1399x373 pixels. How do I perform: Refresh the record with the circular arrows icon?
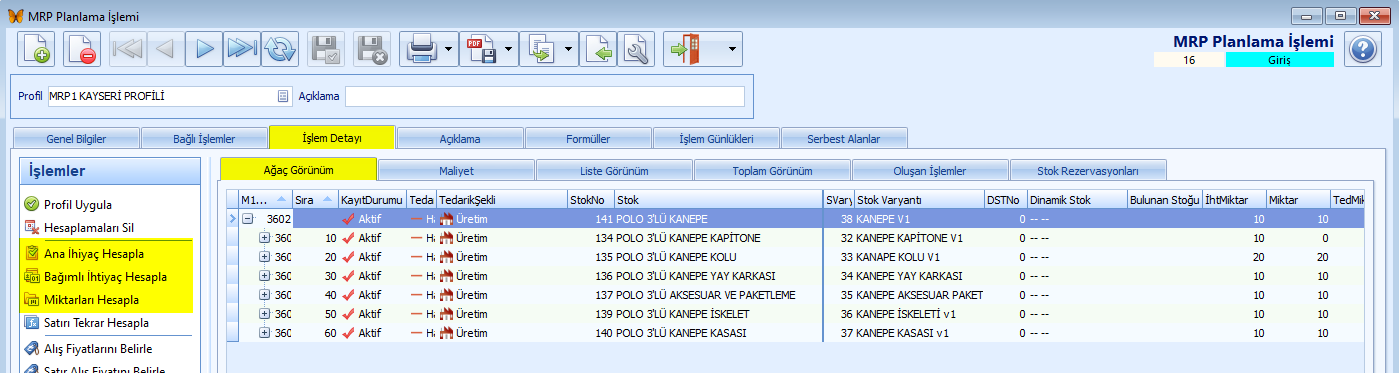coord(280,49)
